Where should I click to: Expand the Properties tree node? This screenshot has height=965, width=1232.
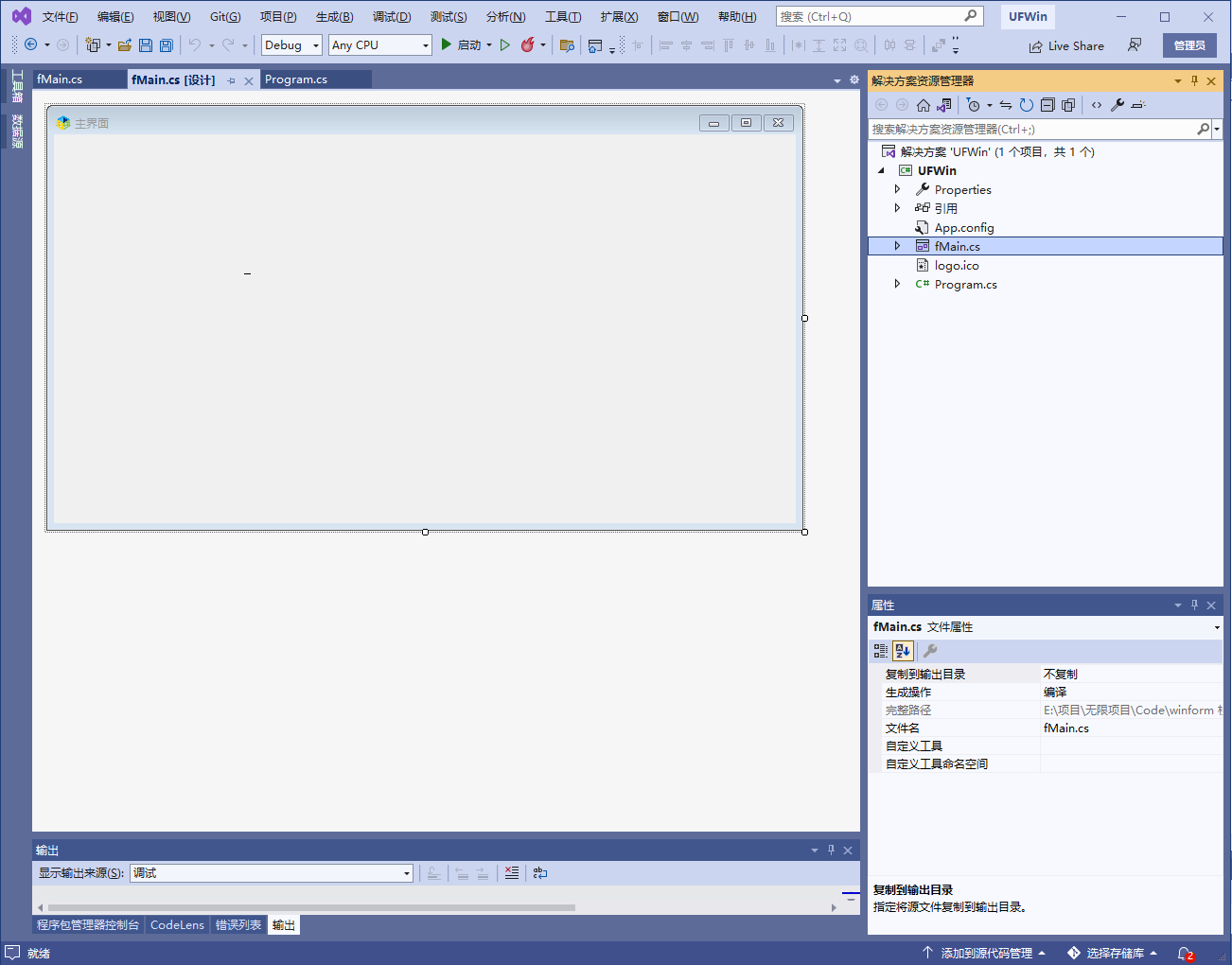pyautogui.click(x=897, y=189)
